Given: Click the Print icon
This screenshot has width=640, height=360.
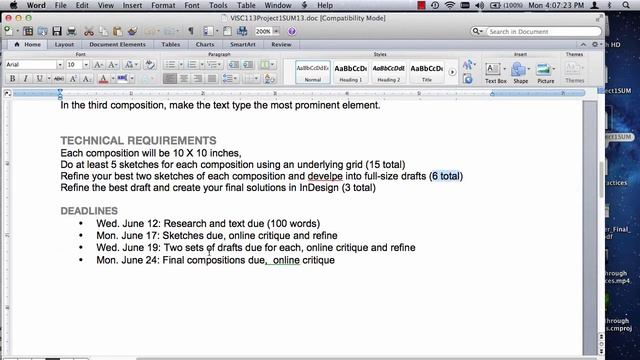Looking at the screenshot, I should [71, 31].
